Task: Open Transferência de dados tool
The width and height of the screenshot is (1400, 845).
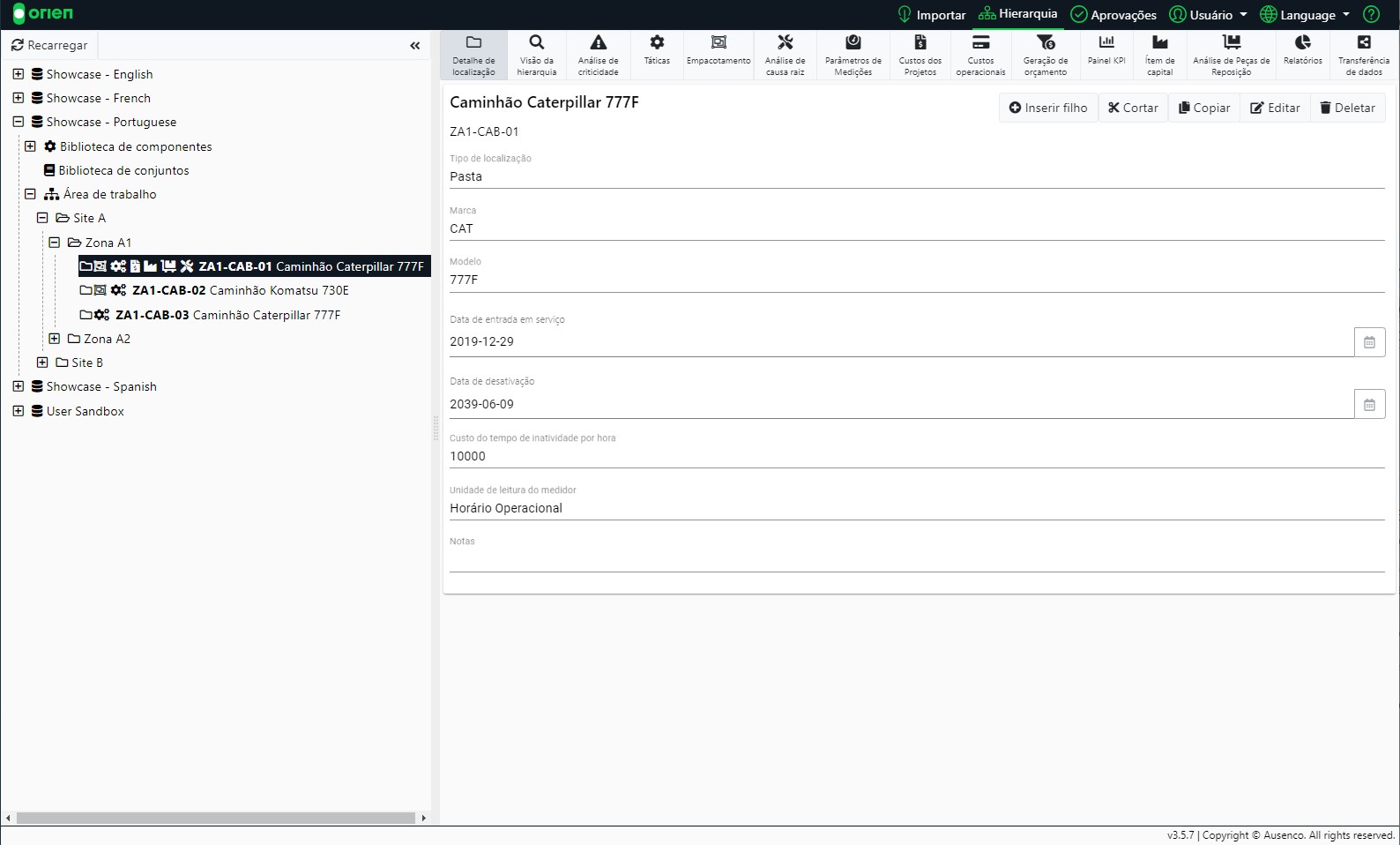Action: coord(1363,55)
